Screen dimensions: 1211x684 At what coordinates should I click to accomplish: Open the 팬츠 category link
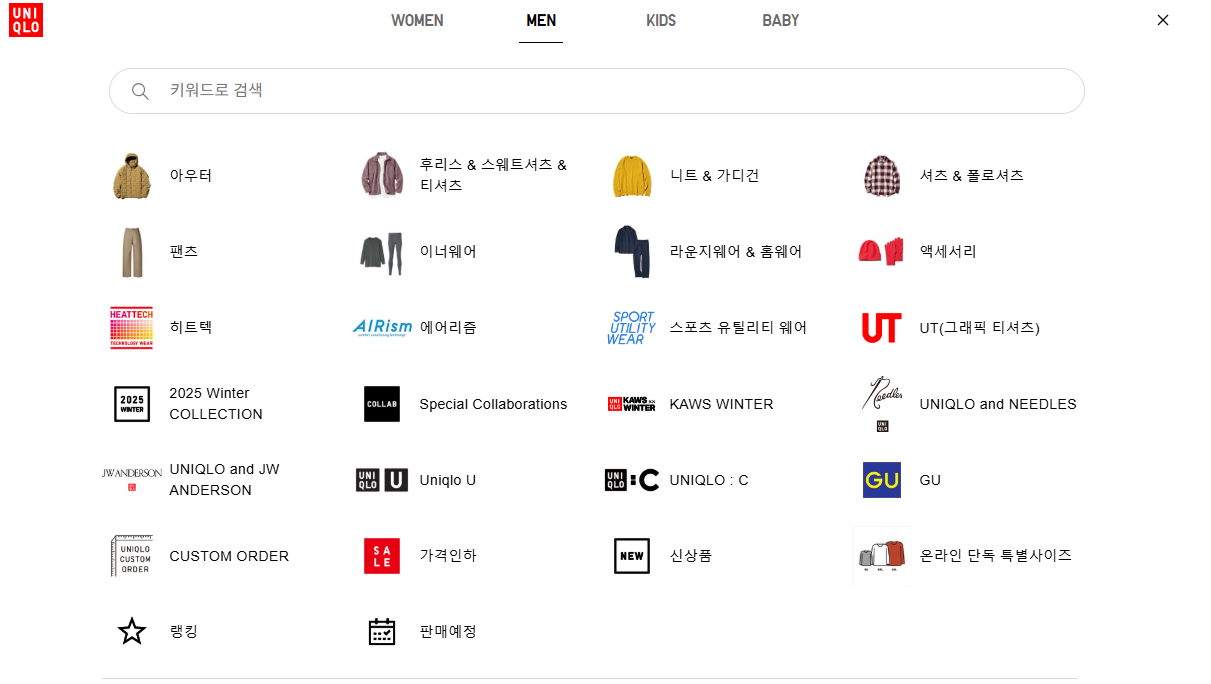(184, 252)
